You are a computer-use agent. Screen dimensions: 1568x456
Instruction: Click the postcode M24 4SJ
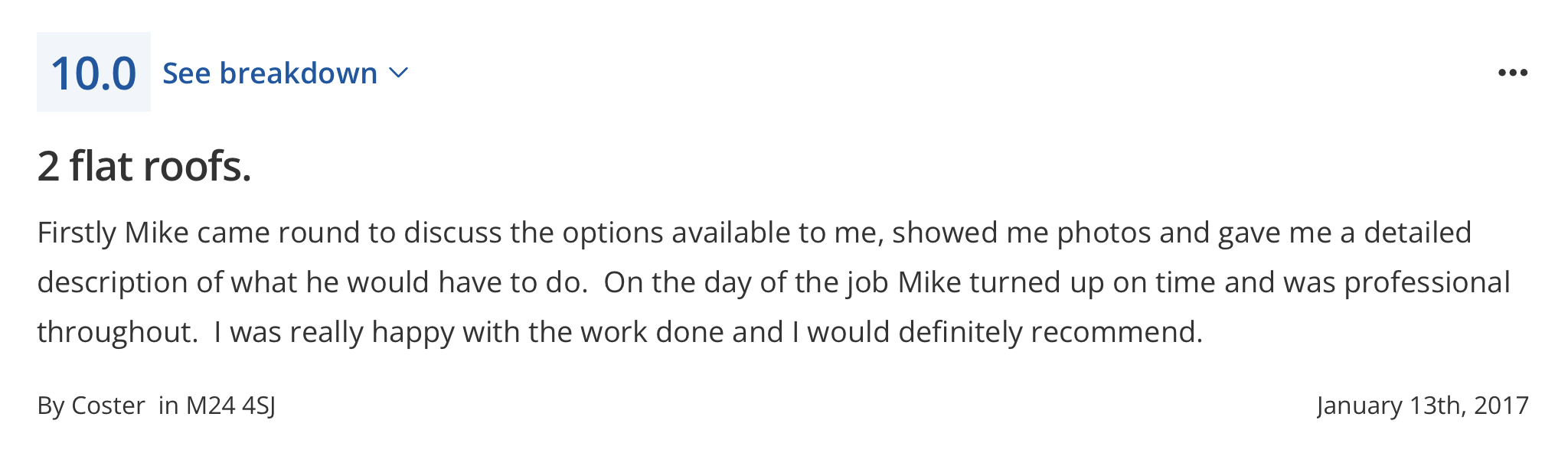[230, 405]
